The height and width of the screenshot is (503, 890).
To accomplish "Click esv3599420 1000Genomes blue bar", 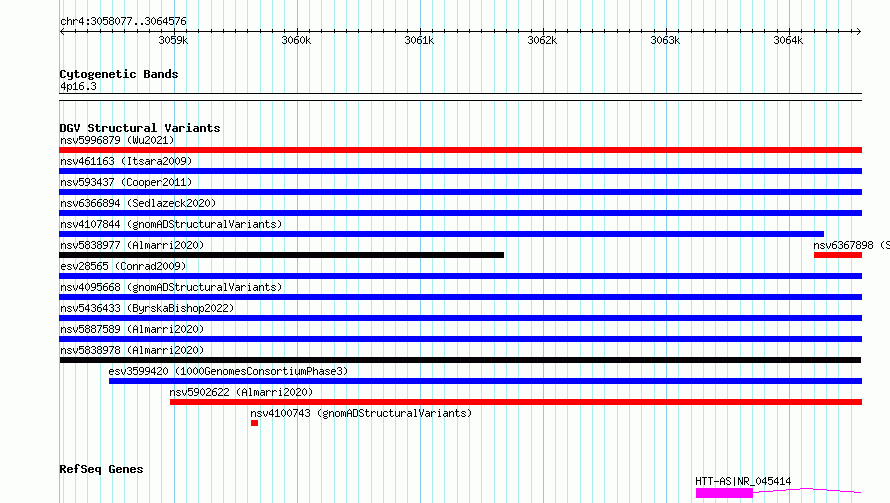I will (x=485, y=381).
